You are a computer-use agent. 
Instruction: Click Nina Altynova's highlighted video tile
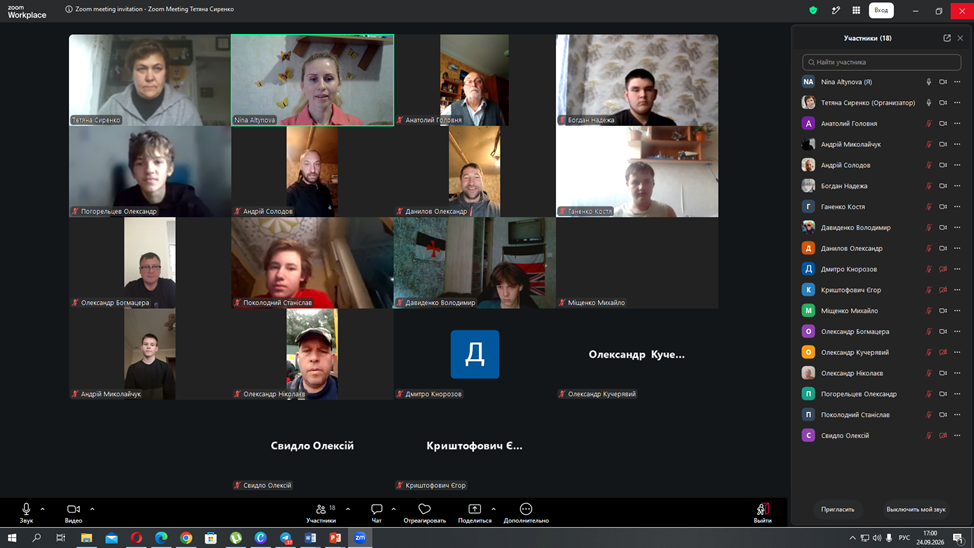312,80
